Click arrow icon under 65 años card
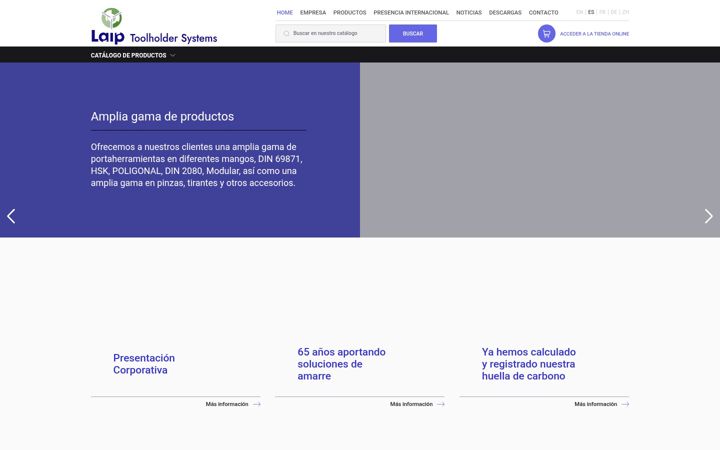This screenshot has width=720, height=450. [x=441, y=404]
